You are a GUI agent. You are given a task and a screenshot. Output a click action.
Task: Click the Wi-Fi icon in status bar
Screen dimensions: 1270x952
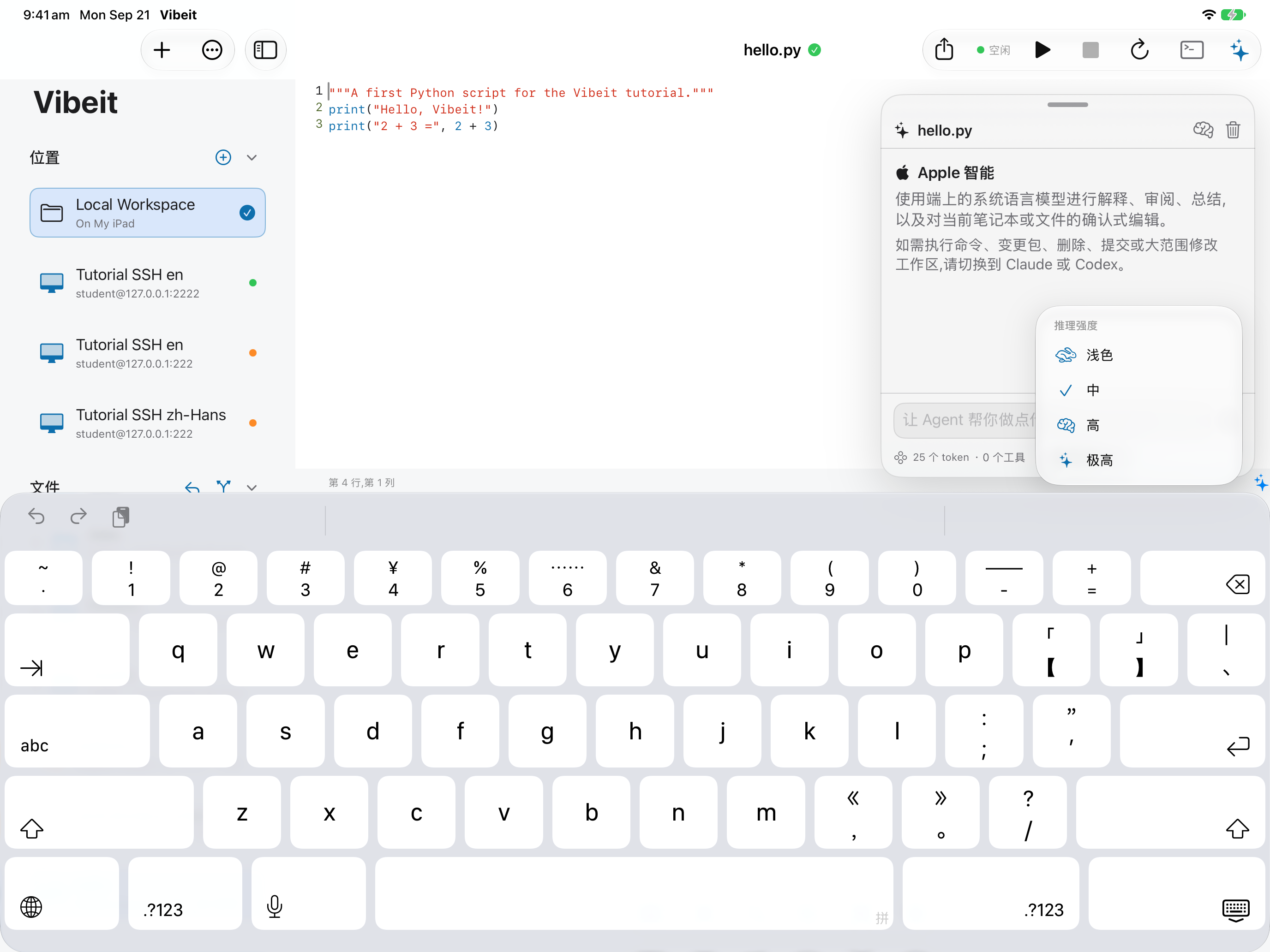[x=1209, y=15]
